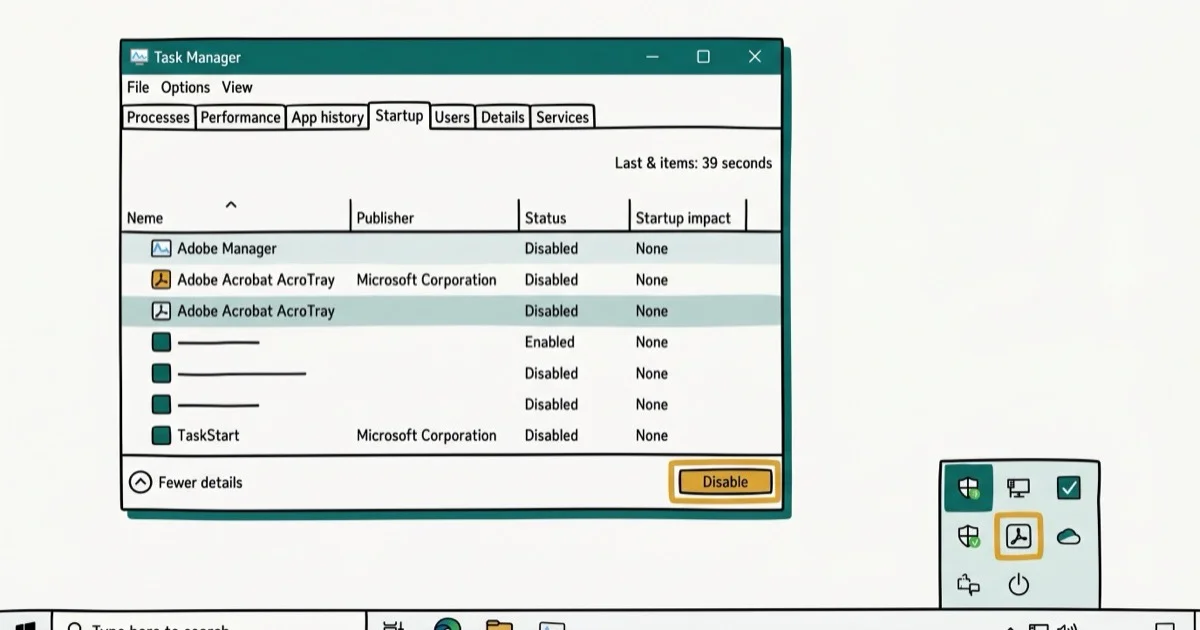The height and width of the screenshot is (630, 1200).
Task: Click Microsoft Corporation in the TaskStart row
Action: (426, 435)
